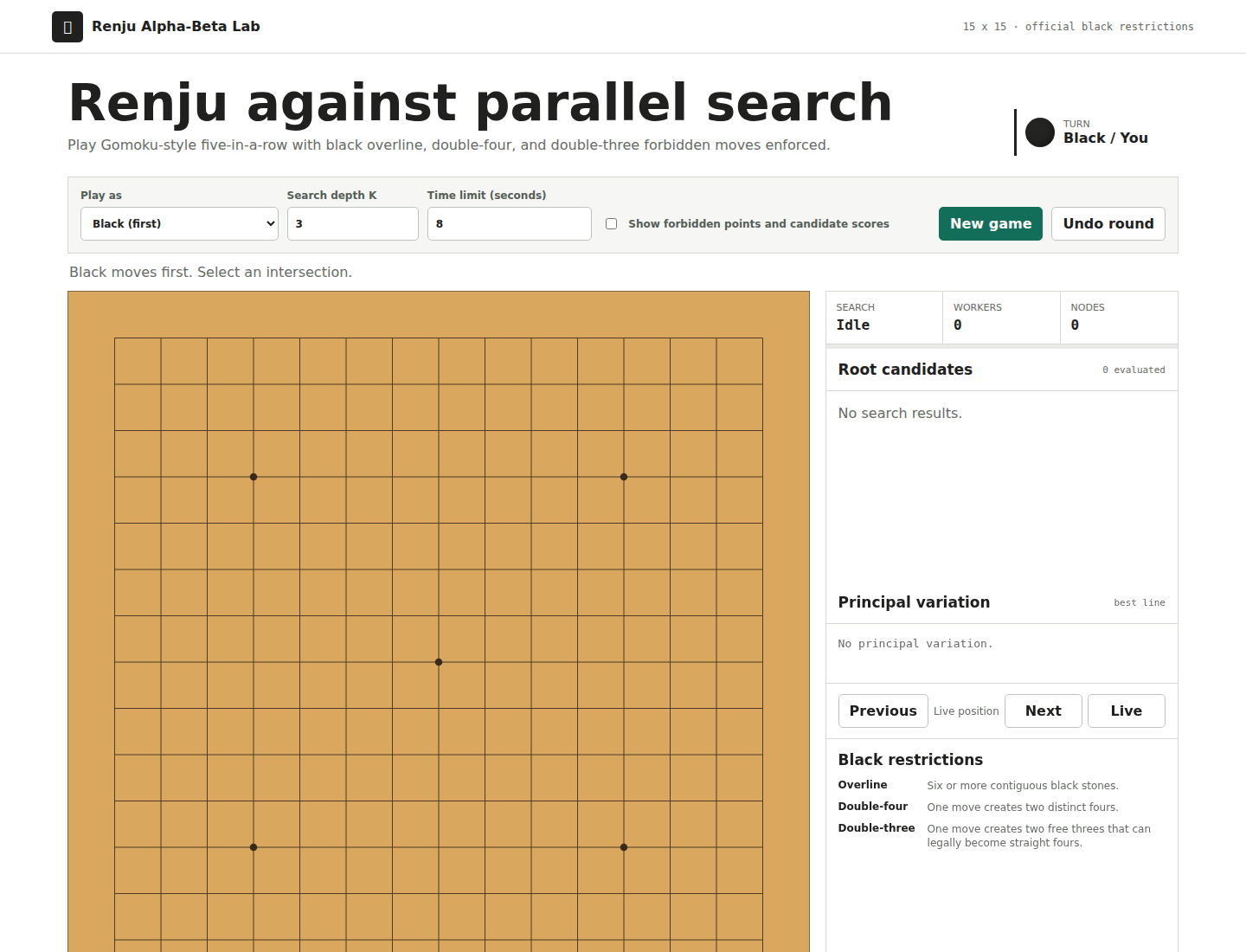1246x952 pixels.
Task: Place a stone on the upper-left star point
Action: (254, 477)
